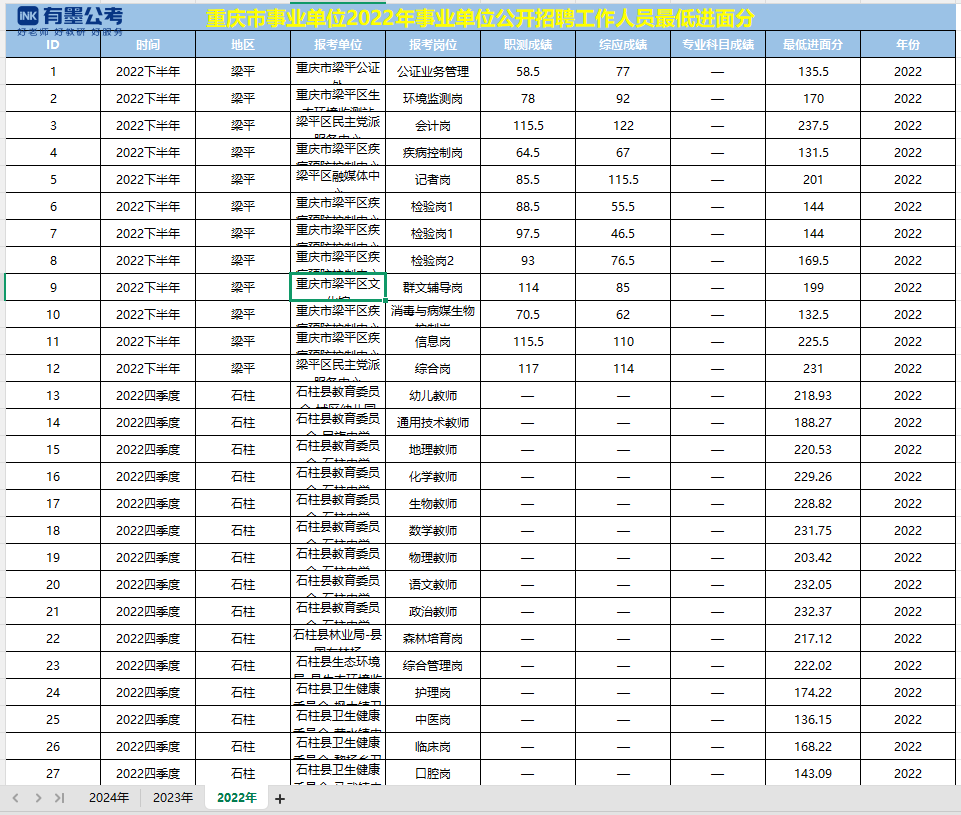961x815 pixels.
Task: Select the 通用技术教师 position cell
Action: click(433, 422)
